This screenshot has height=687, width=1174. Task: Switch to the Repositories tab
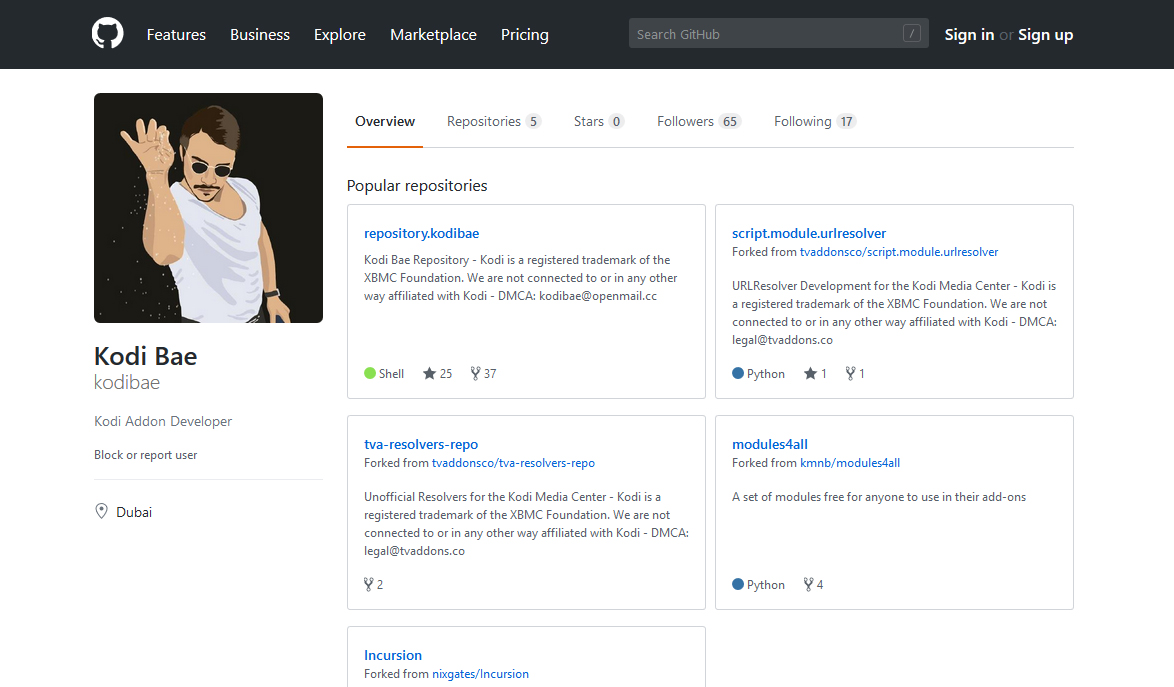pos(493,121)
